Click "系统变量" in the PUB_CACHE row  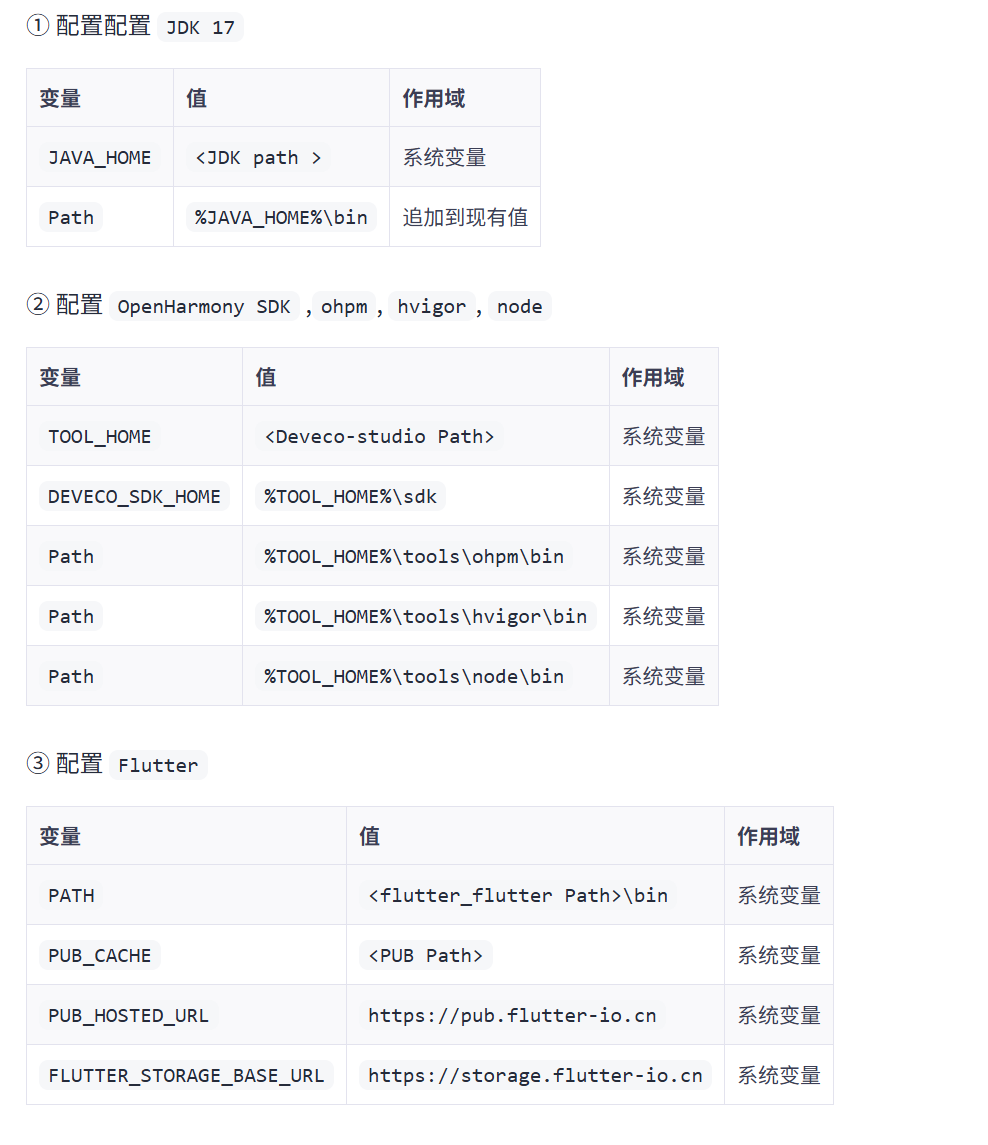click(778, 955)
